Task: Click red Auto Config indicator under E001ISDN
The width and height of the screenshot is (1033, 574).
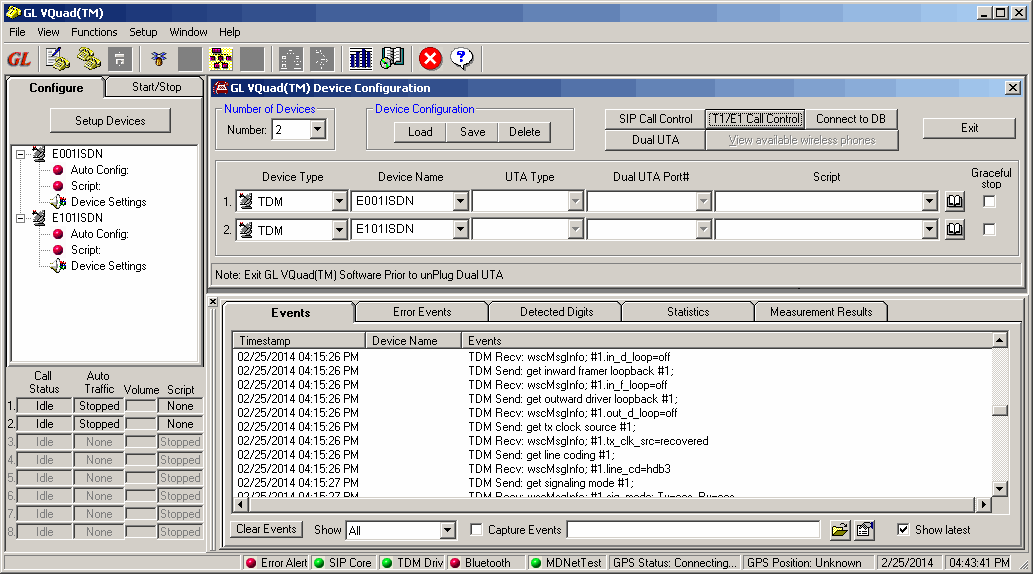Action: point(58,170)
